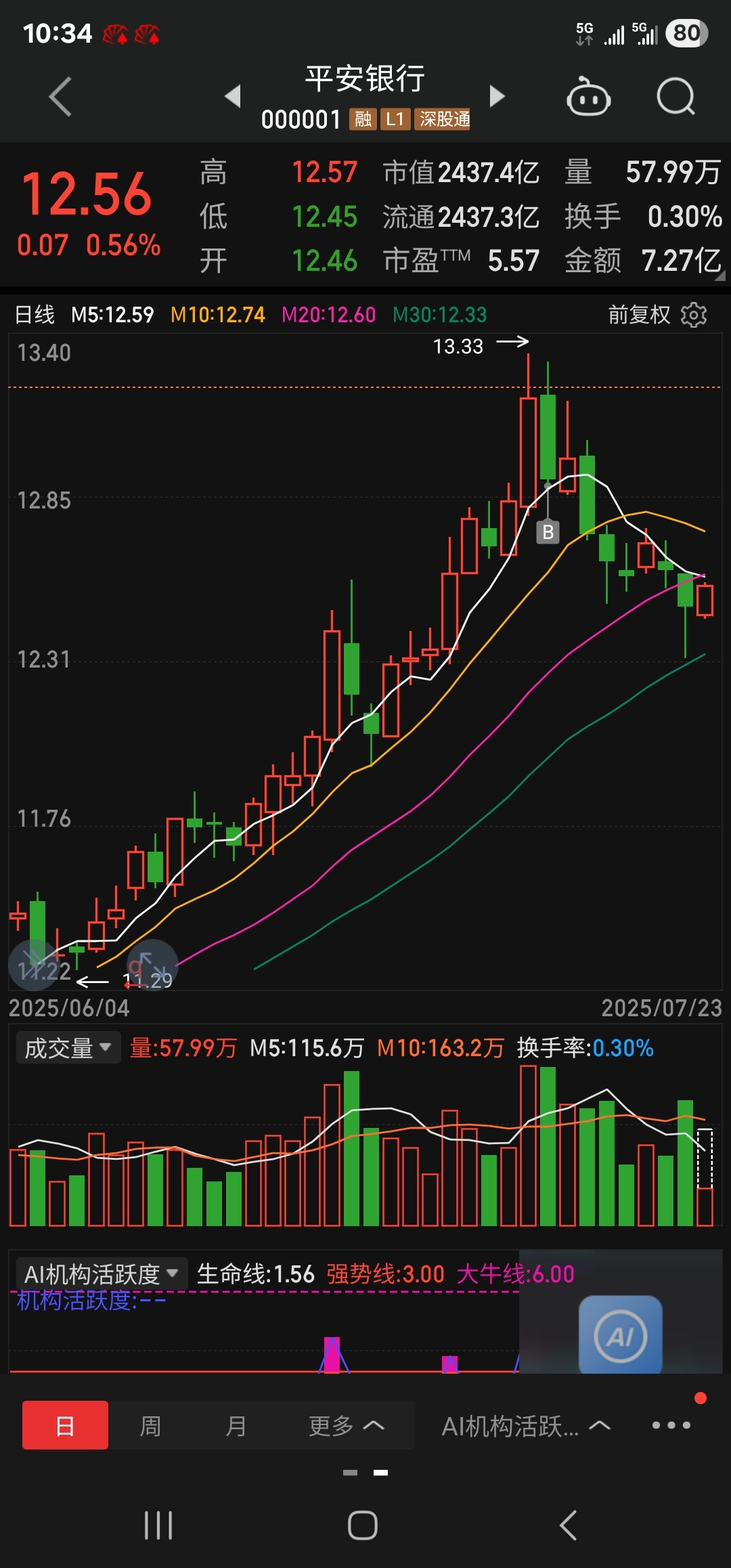
Task: Tap 13.33 high price marker
Action: [458, 347]
